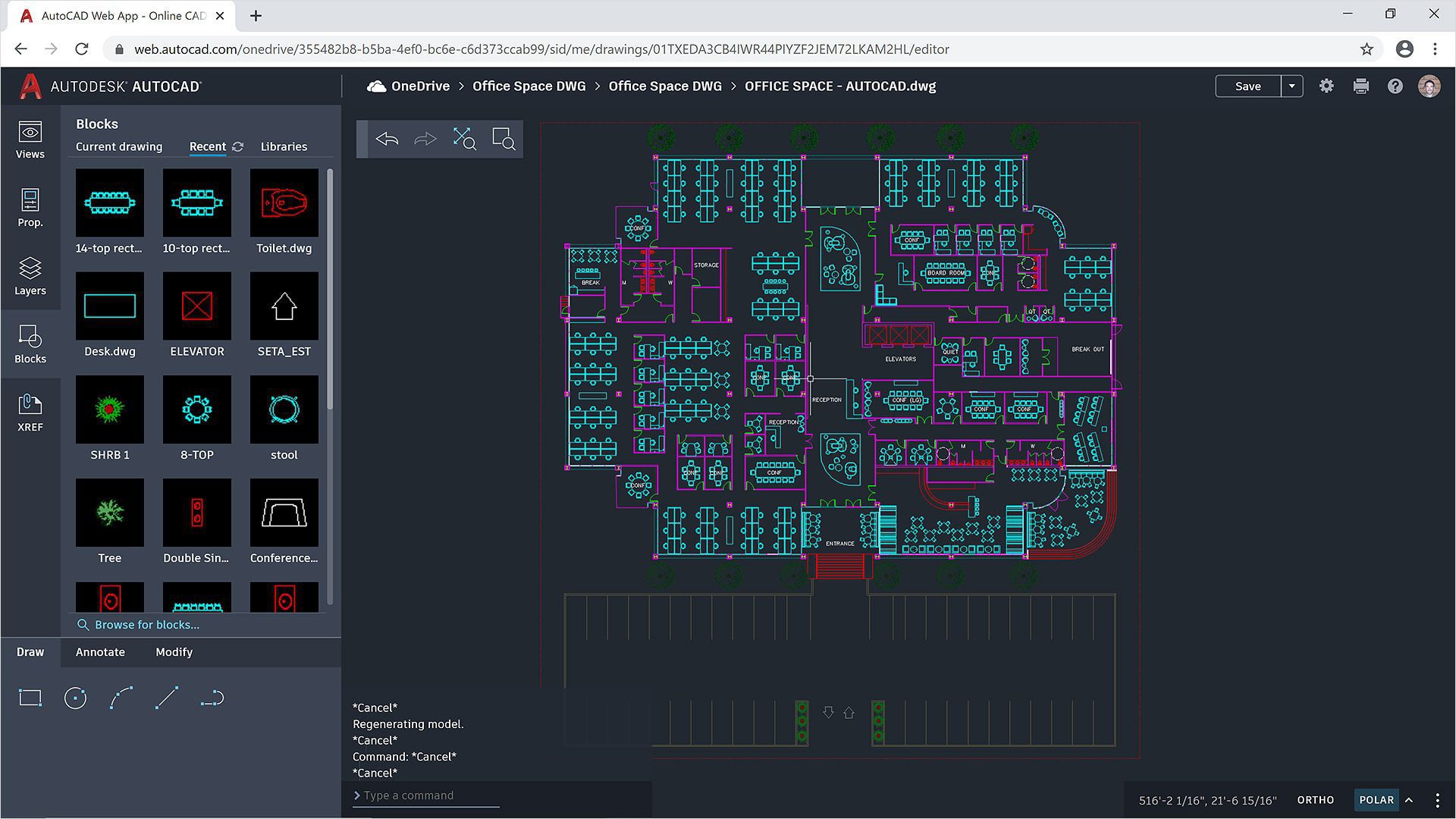The width and height of the screenshot is (1456, 819).
Task: Open the status bar overflow menu
Action: pos(1436,799)
